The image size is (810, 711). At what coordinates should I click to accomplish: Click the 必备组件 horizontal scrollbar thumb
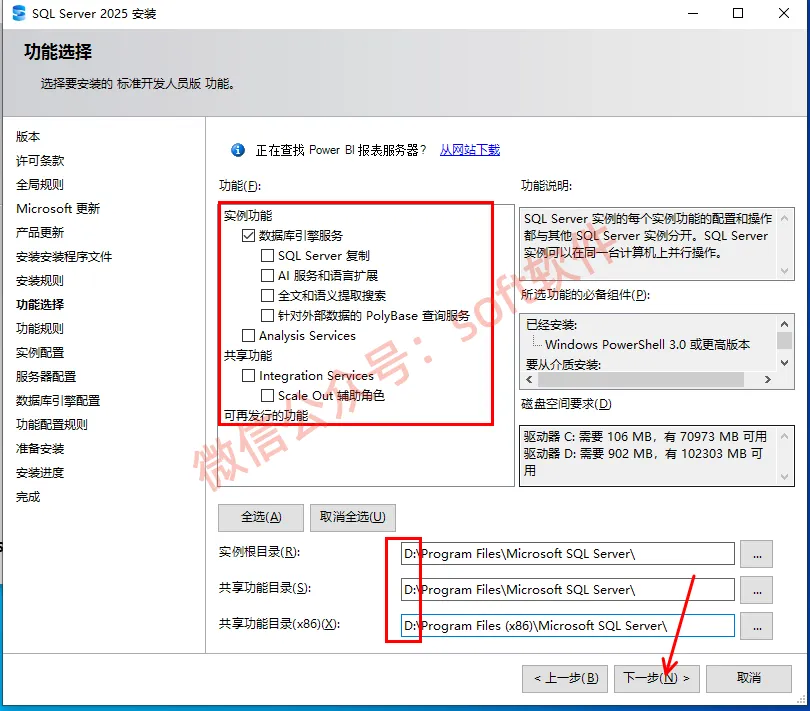(x=641, y=380)
